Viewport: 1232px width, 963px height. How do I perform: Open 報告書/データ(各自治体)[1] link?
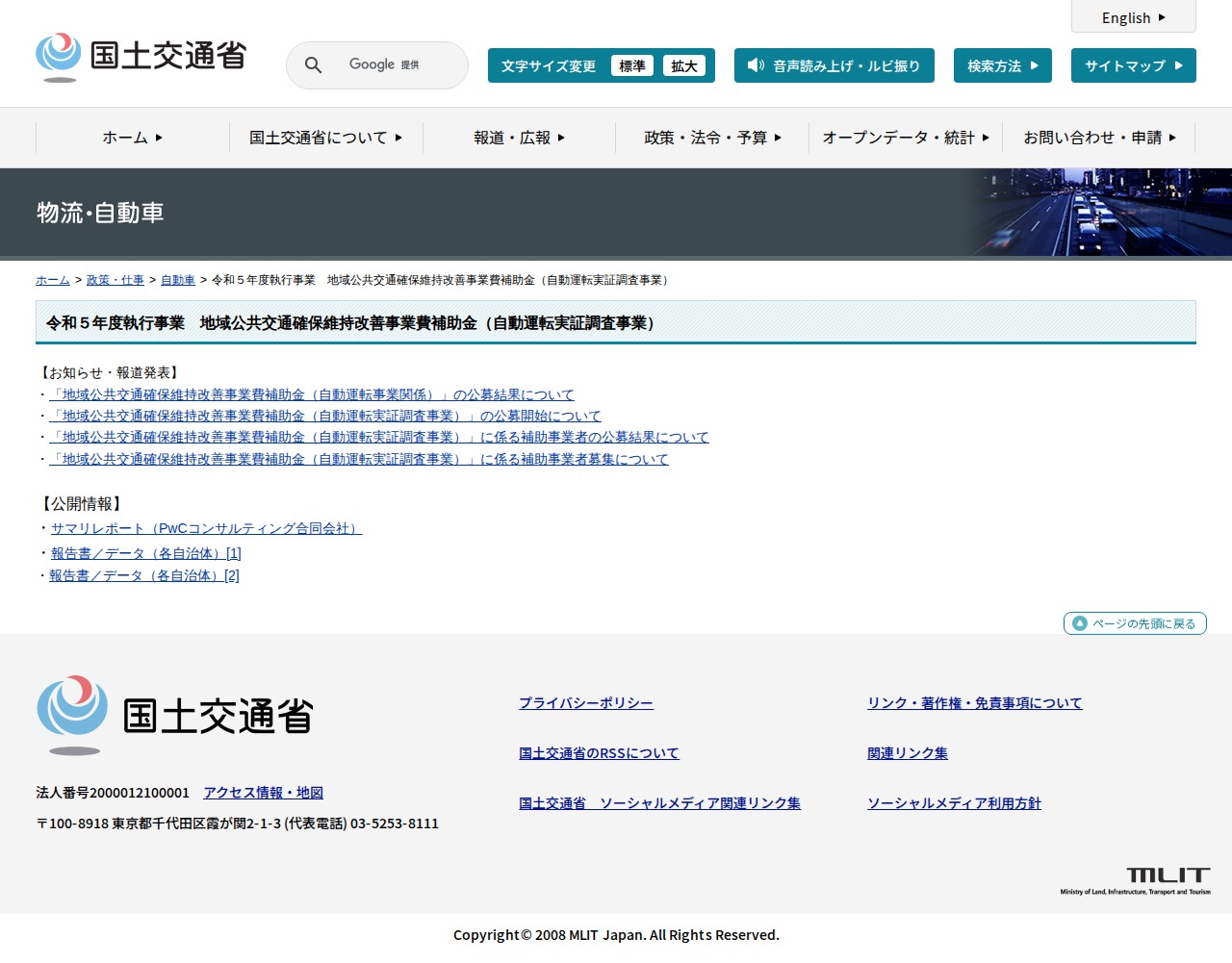145,553
